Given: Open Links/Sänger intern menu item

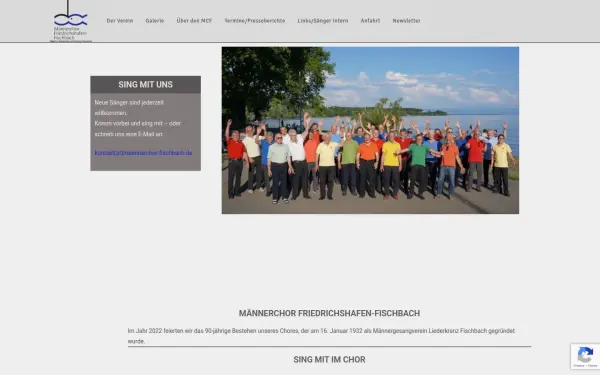Looking at the screenshot, I should pos(323,21).
